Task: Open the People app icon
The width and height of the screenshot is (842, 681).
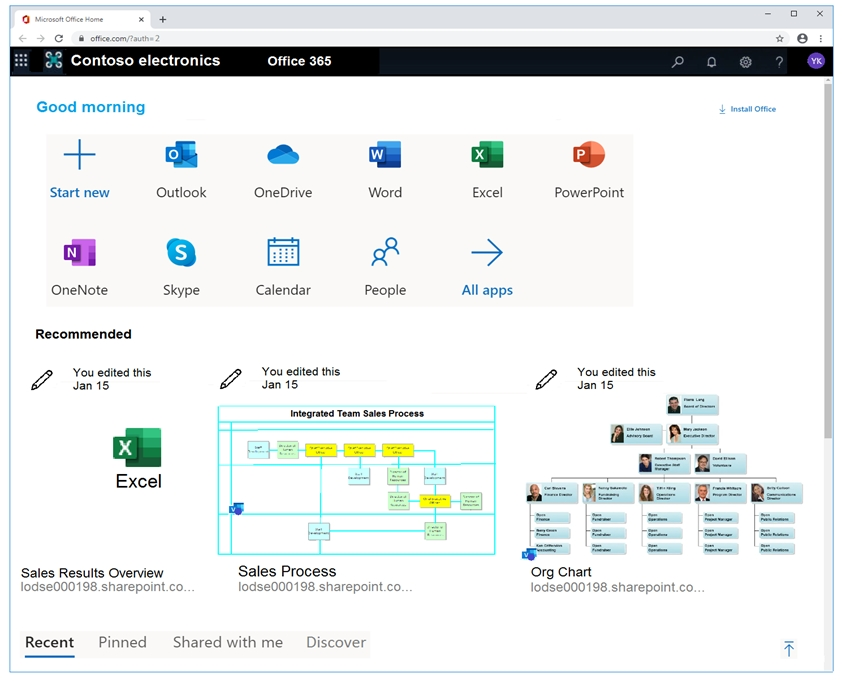Action: coord(385,253)
